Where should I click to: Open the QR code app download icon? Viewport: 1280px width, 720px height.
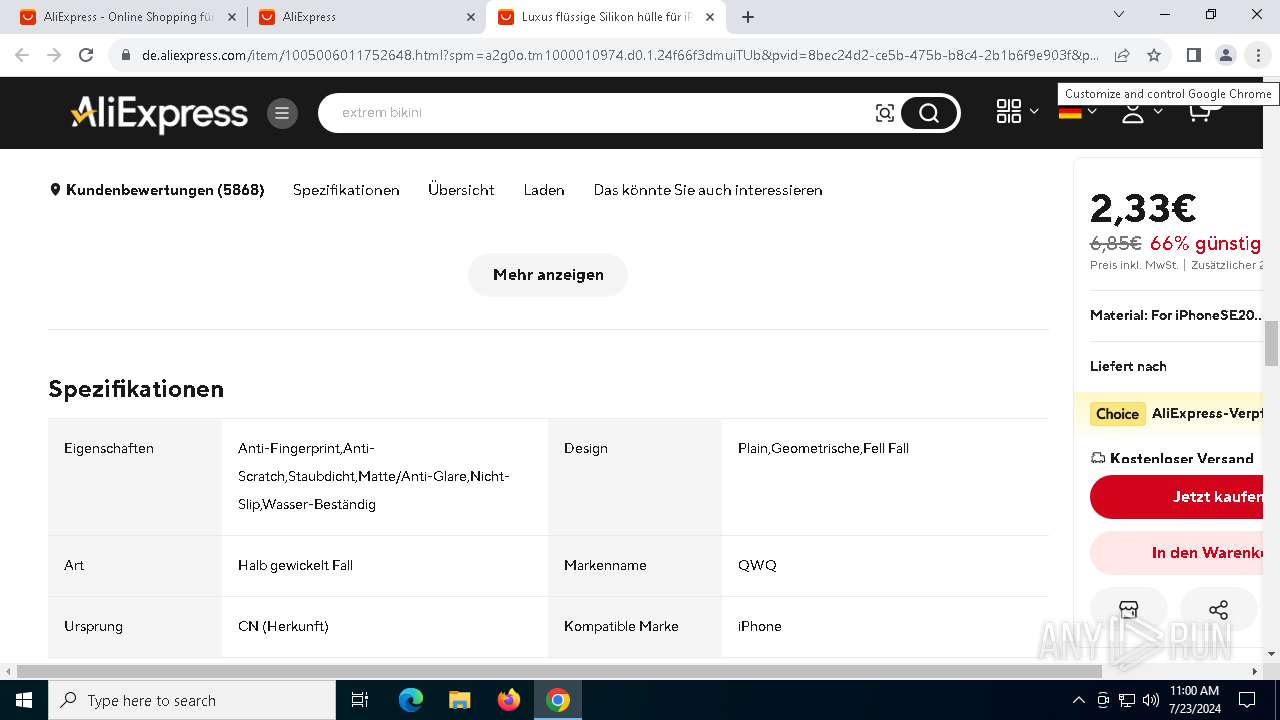(x=1009, y=112)
